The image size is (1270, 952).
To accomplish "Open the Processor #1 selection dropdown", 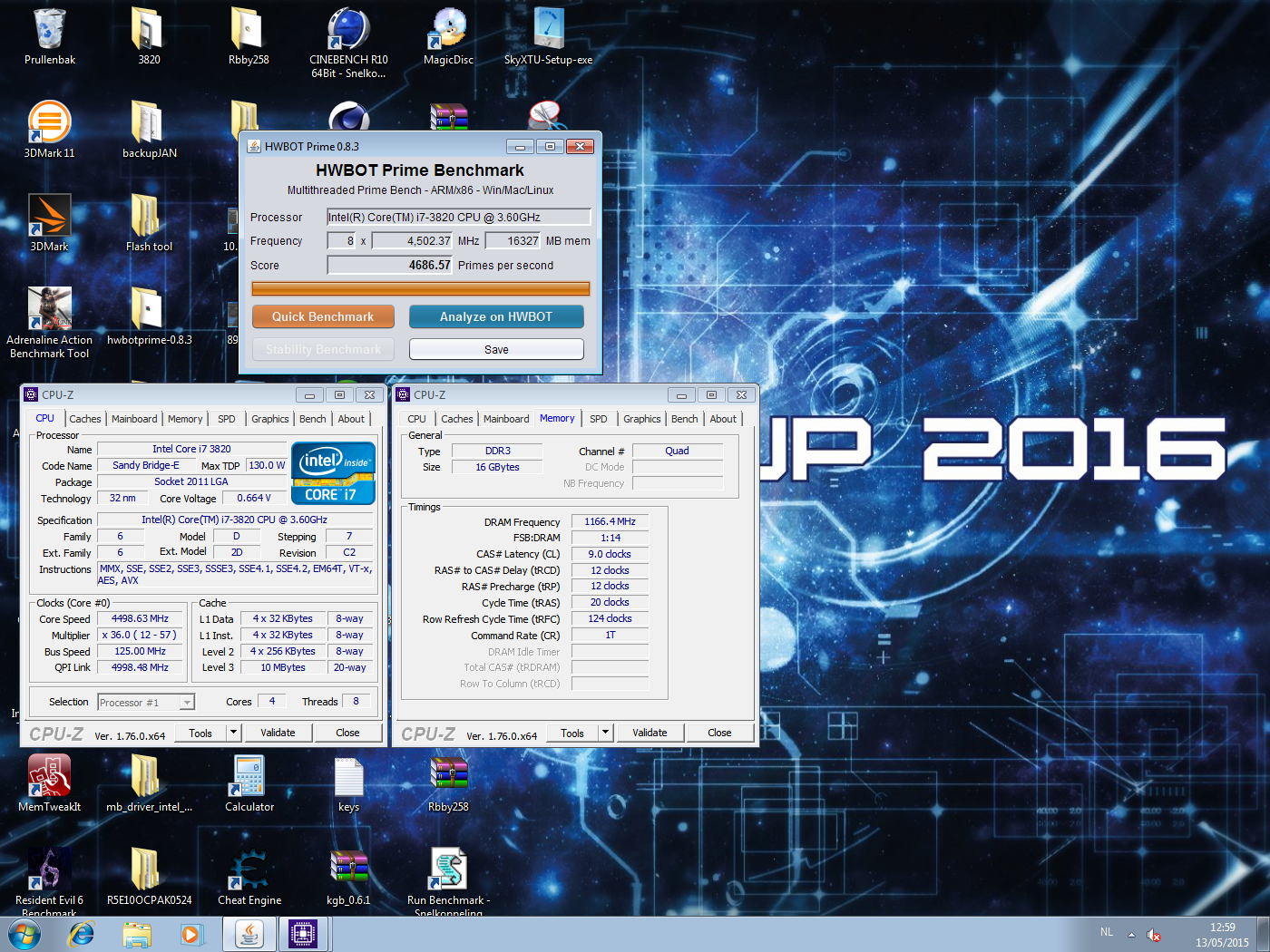I will pos(146,702).
